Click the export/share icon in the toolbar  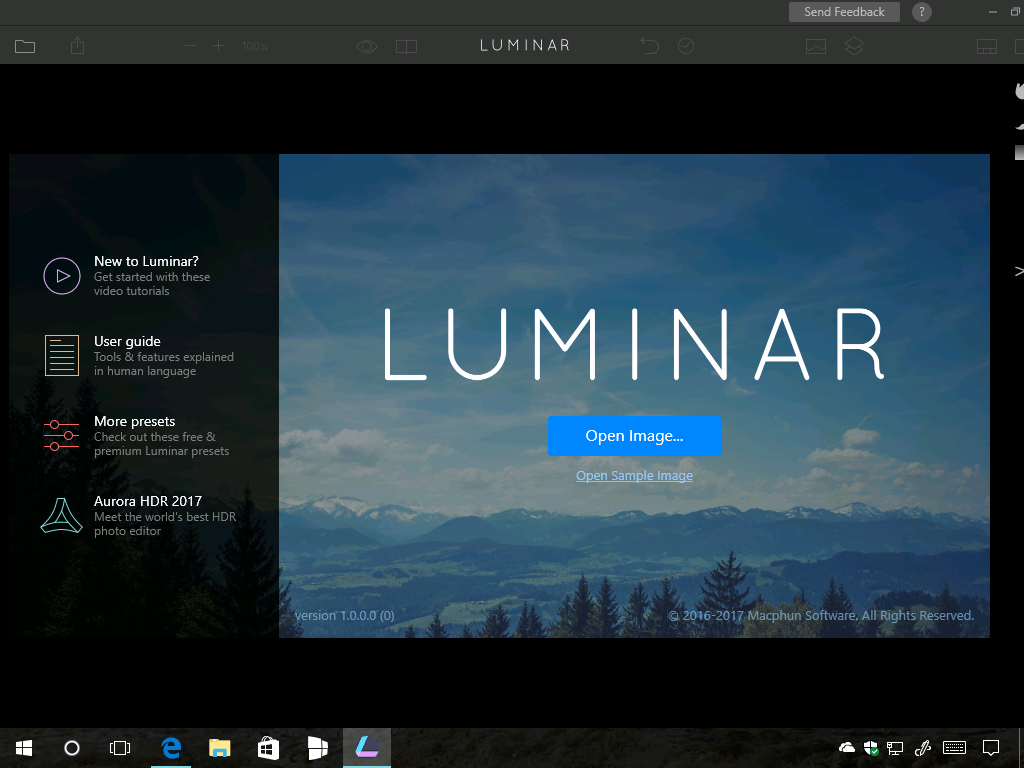click(77, 46)
